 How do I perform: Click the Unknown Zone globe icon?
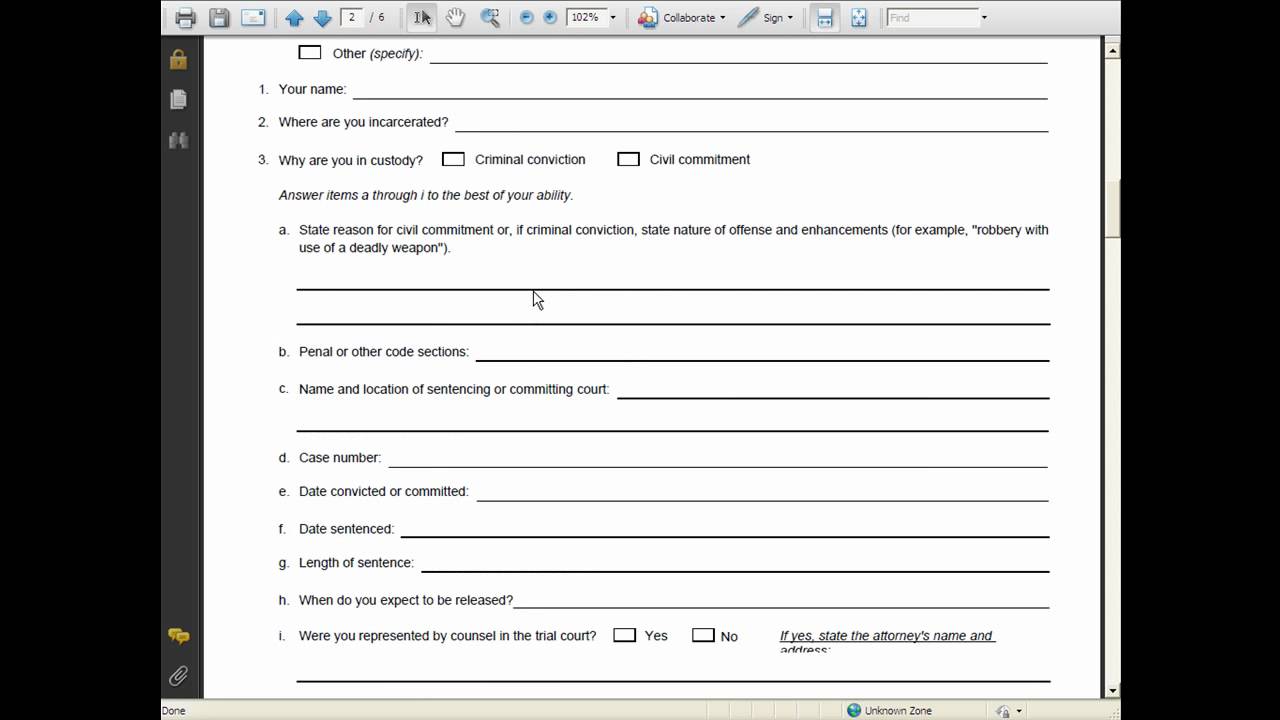pos(854,710)
